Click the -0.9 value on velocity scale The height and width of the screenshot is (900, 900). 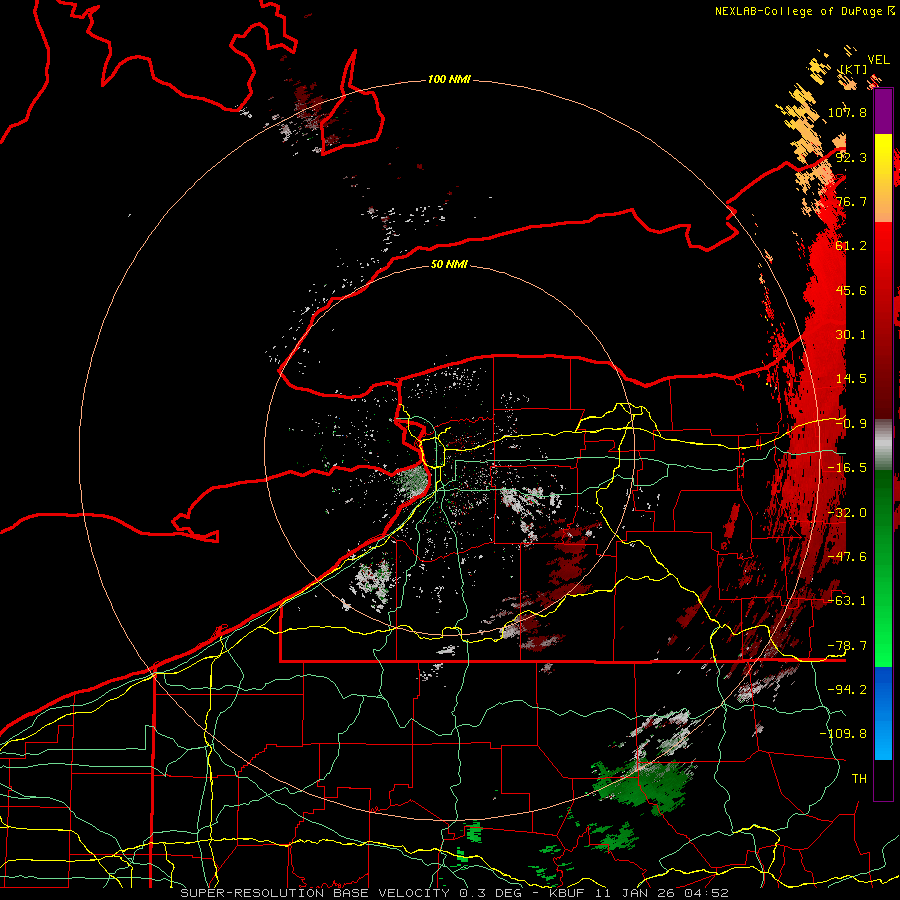click(x=851, y=424)
